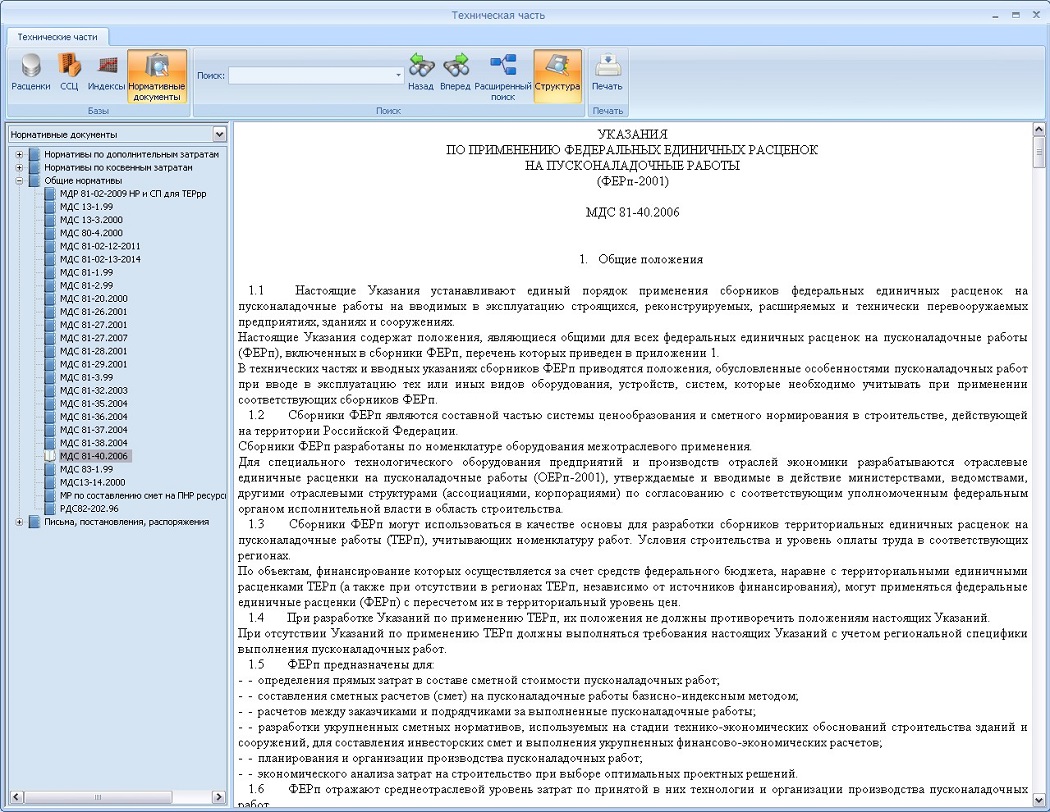The height and width of the screenshot is (812, 1050).
Task: Open the Индексы database
Action: pyautogui.click(x=106, y=73)
